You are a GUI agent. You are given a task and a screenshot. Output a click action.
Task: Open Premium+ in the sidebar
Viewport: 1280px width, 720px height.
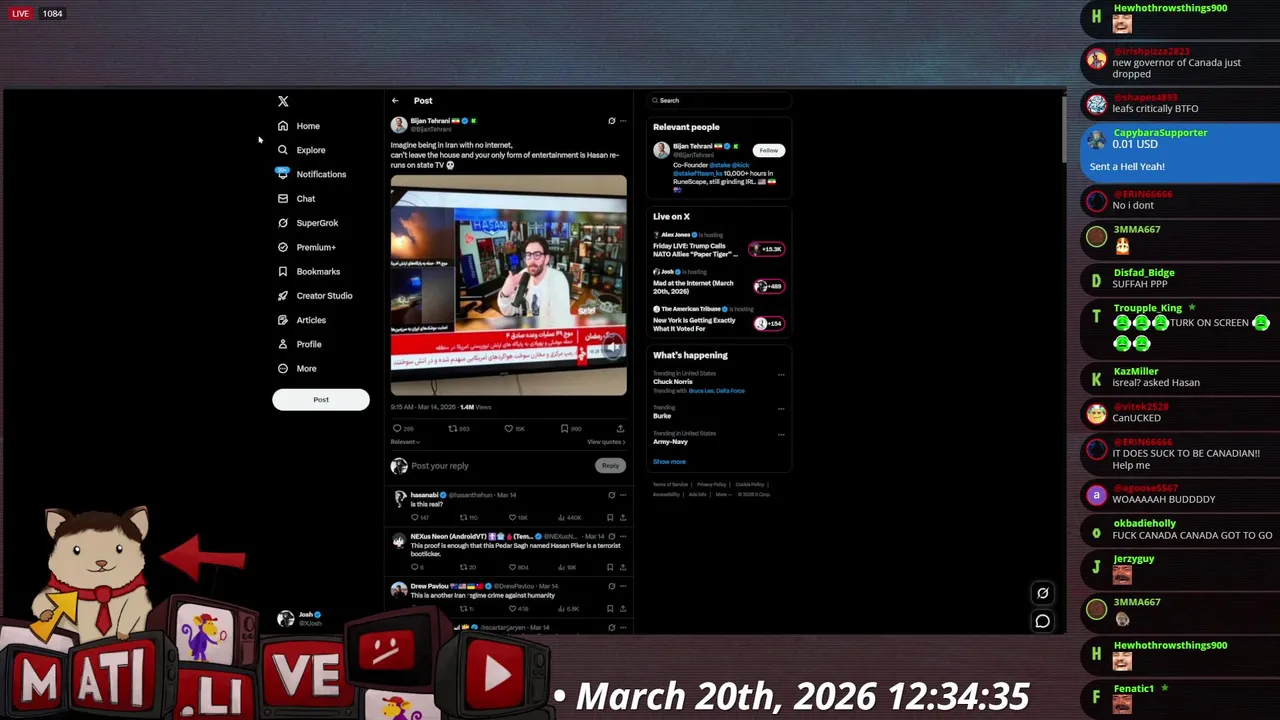coord(306,247)
